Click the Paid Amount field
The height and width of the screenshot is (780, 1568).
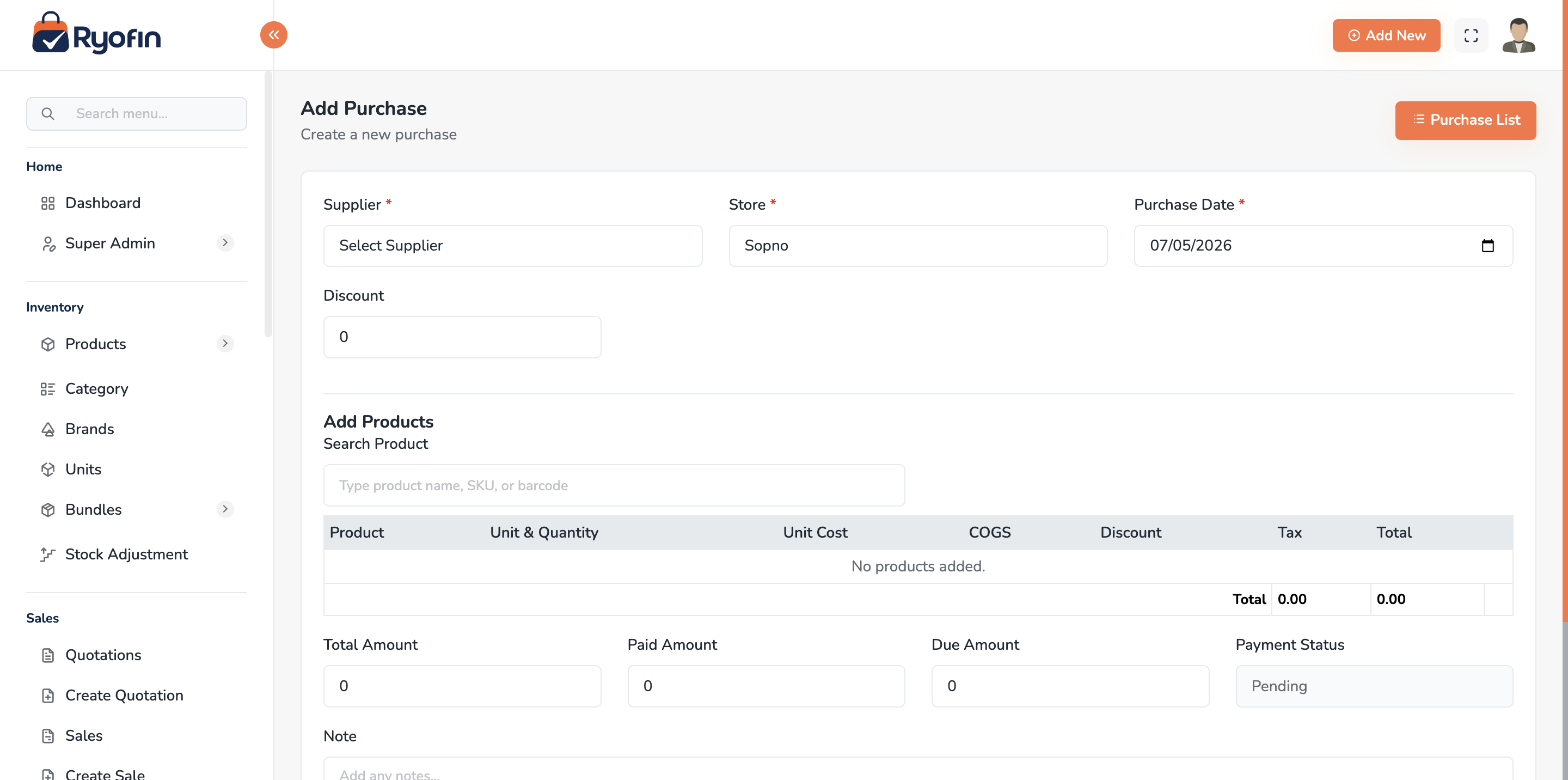tap(765, 686)
